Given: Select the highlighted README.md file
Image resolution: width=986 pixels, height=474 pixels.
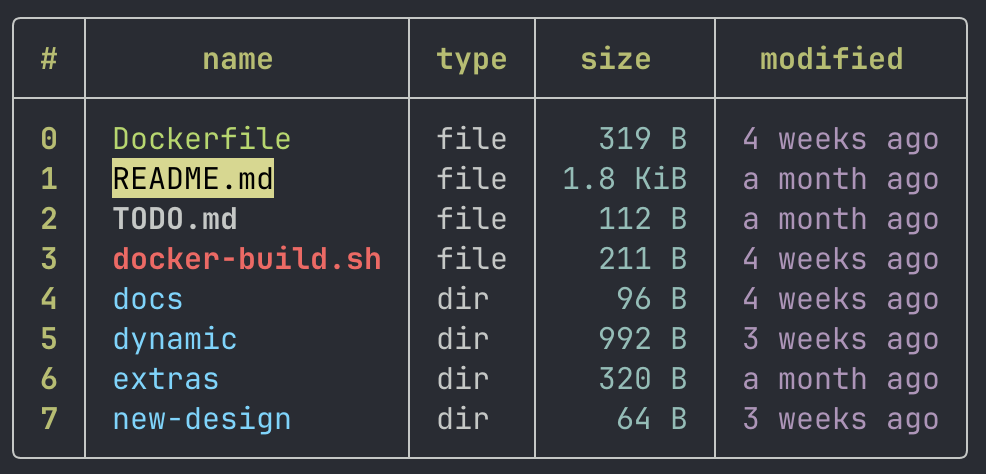Looking at the screenshot, I should (193, 179).
